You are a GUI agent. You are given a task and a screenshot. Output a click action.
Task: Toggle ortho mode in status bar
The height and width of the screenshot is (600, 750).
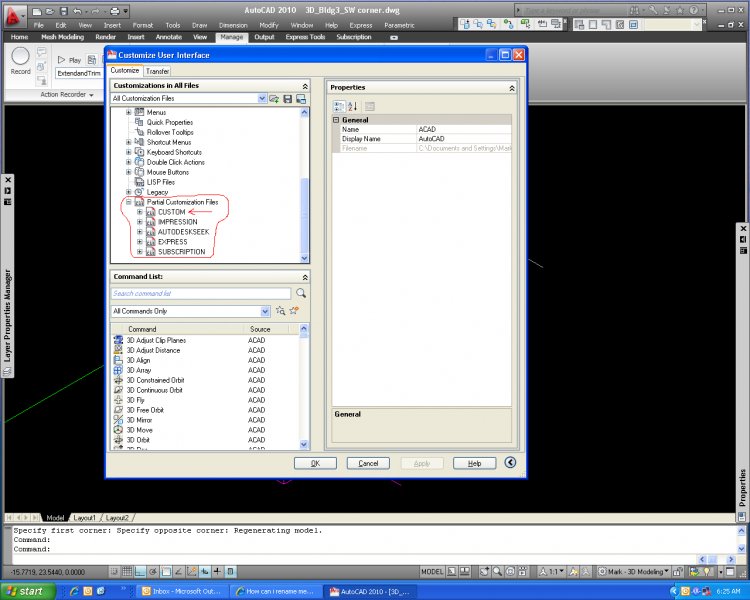click(x=140, y=571)
